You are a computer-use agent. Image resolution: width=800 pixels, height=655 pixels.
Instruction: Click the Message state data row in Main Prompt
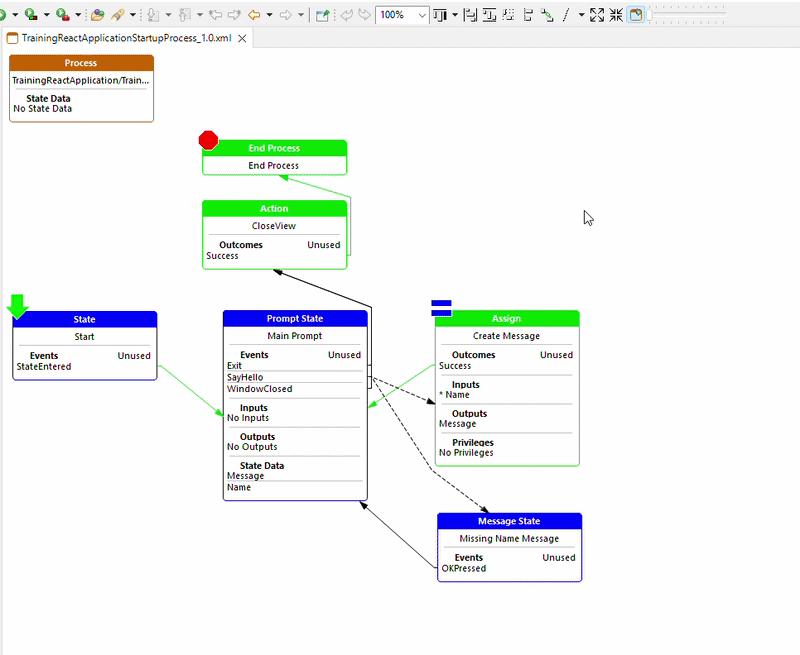(x=295, y=475)
